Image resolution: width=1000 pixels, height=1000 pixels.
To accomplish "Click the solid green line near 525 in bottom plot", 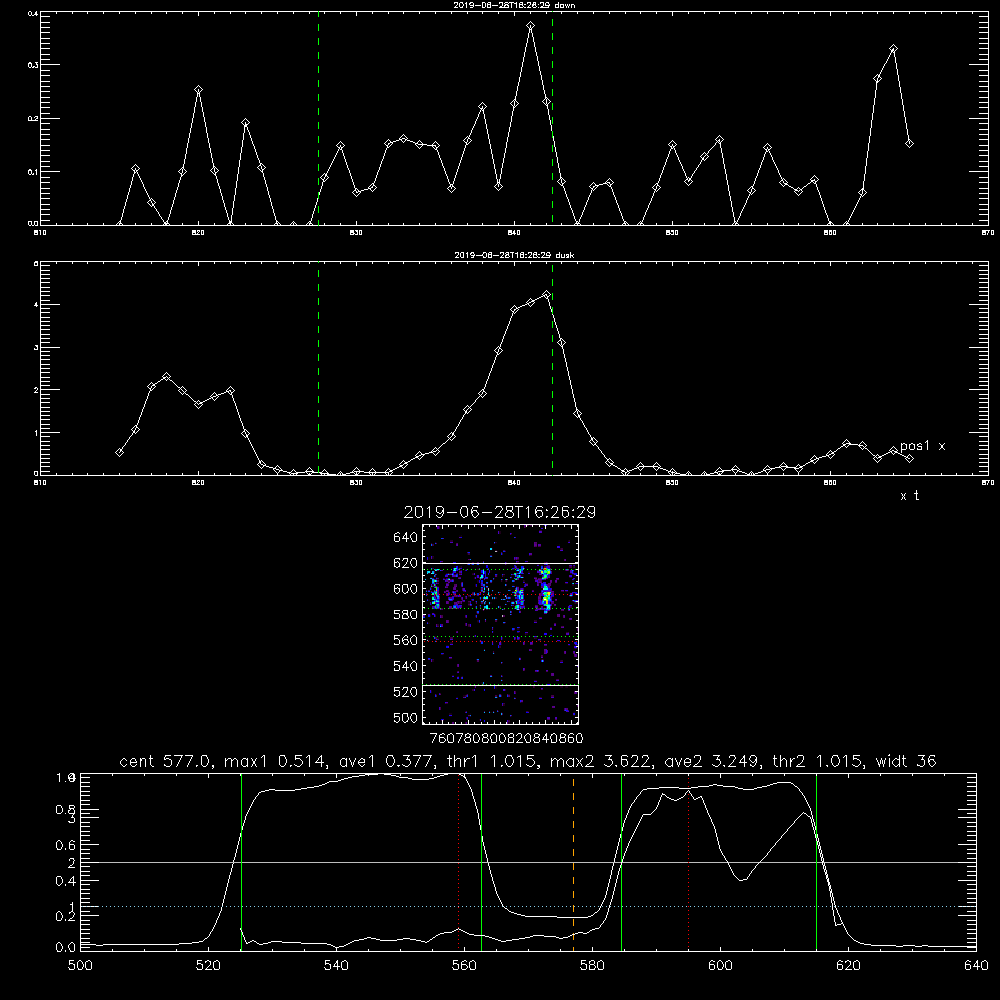I will coord(241,862).
